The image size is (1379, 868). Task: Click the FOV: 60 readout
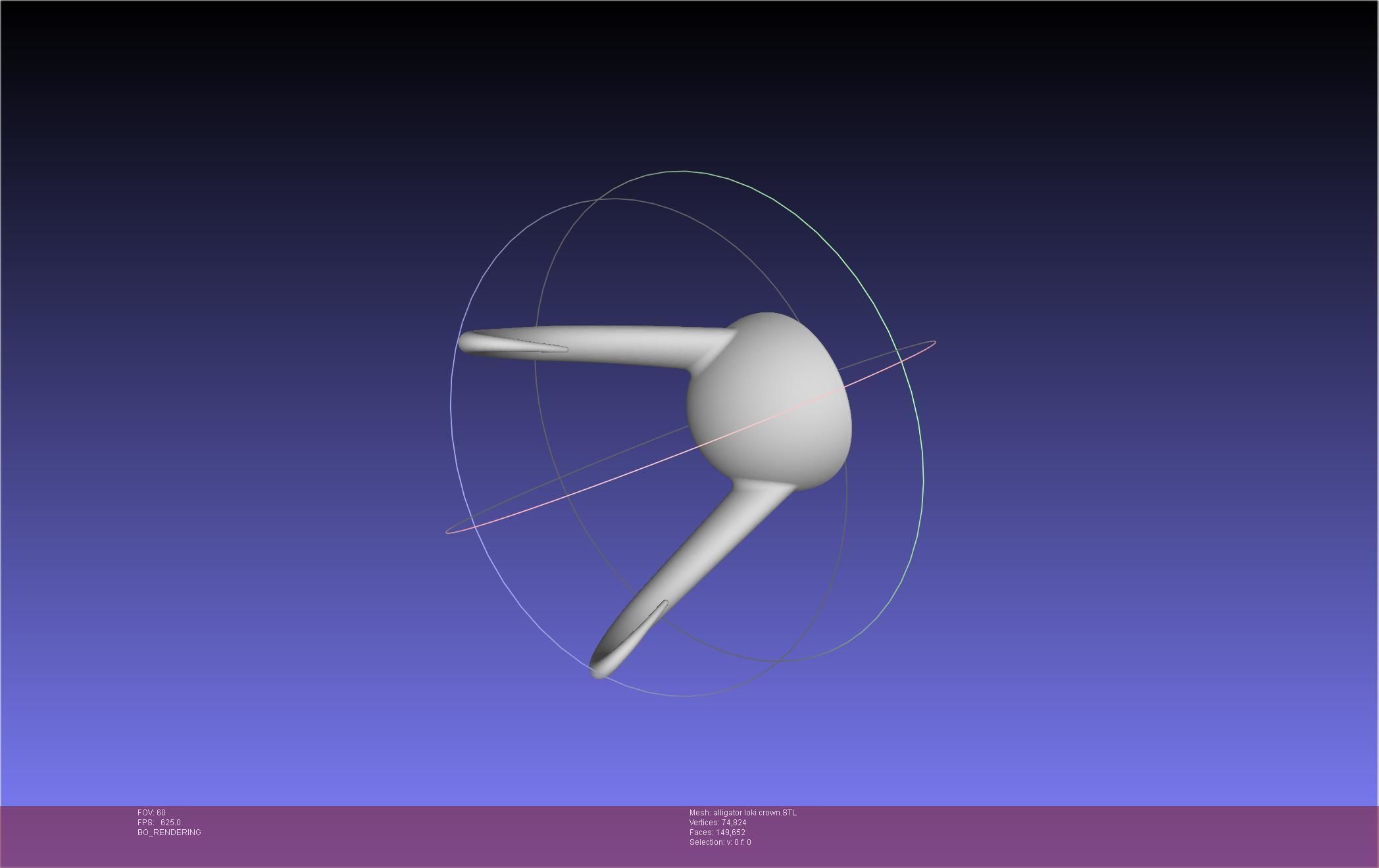click(151, 813)
